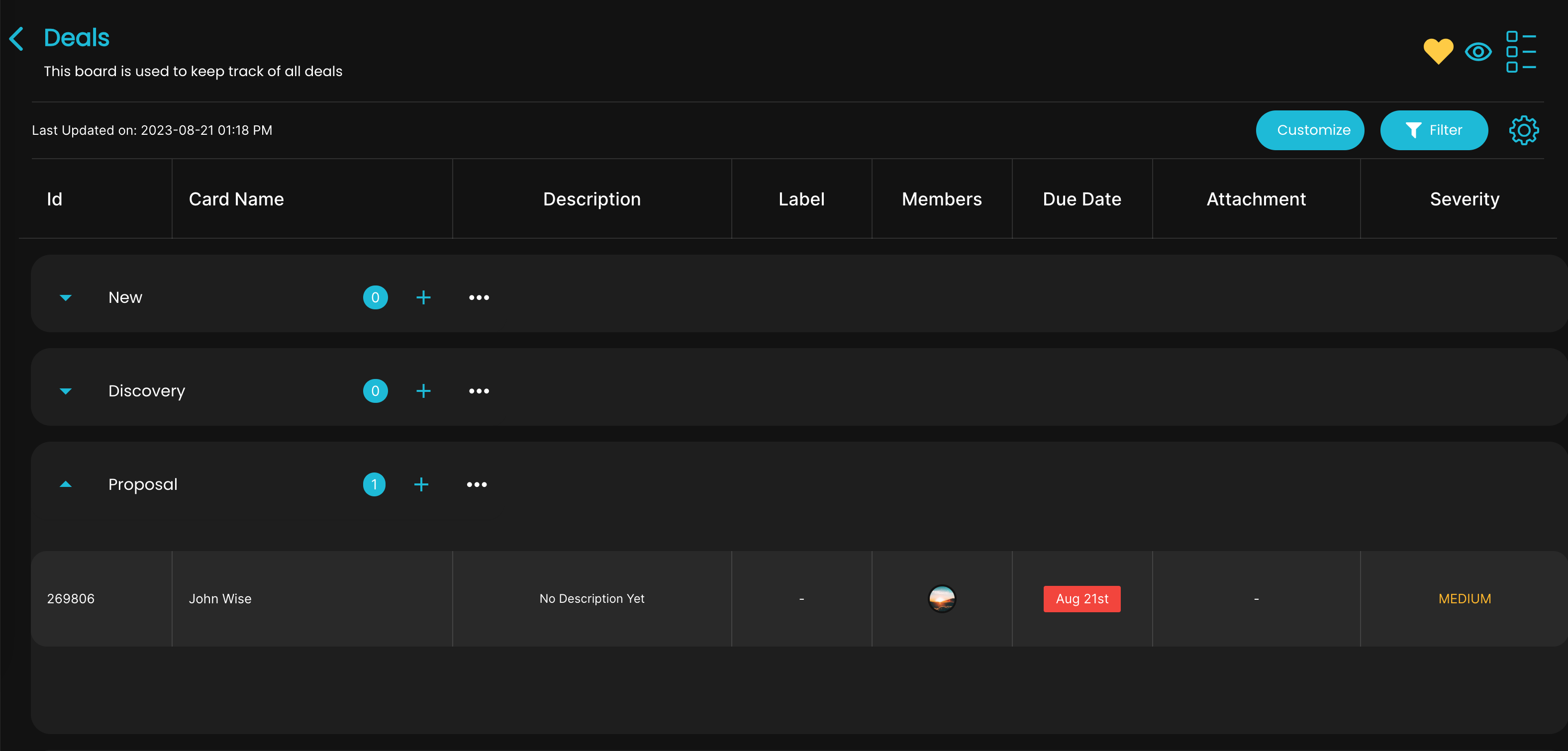Click member avatar on John Wise card

click(x=942, y=599)
